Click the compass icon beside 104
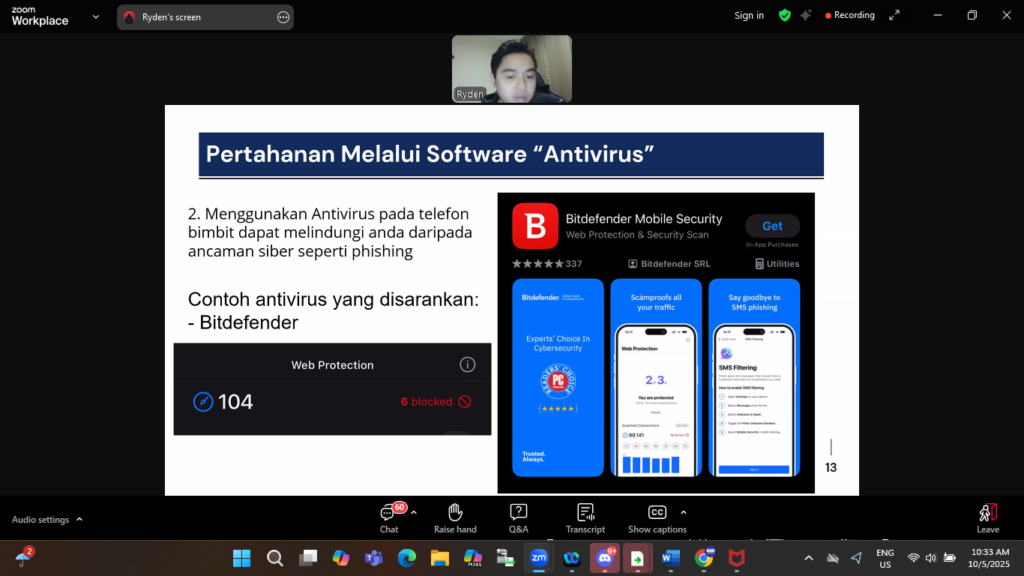Viewport: 1024px width, 576px height. click(203, 402)
